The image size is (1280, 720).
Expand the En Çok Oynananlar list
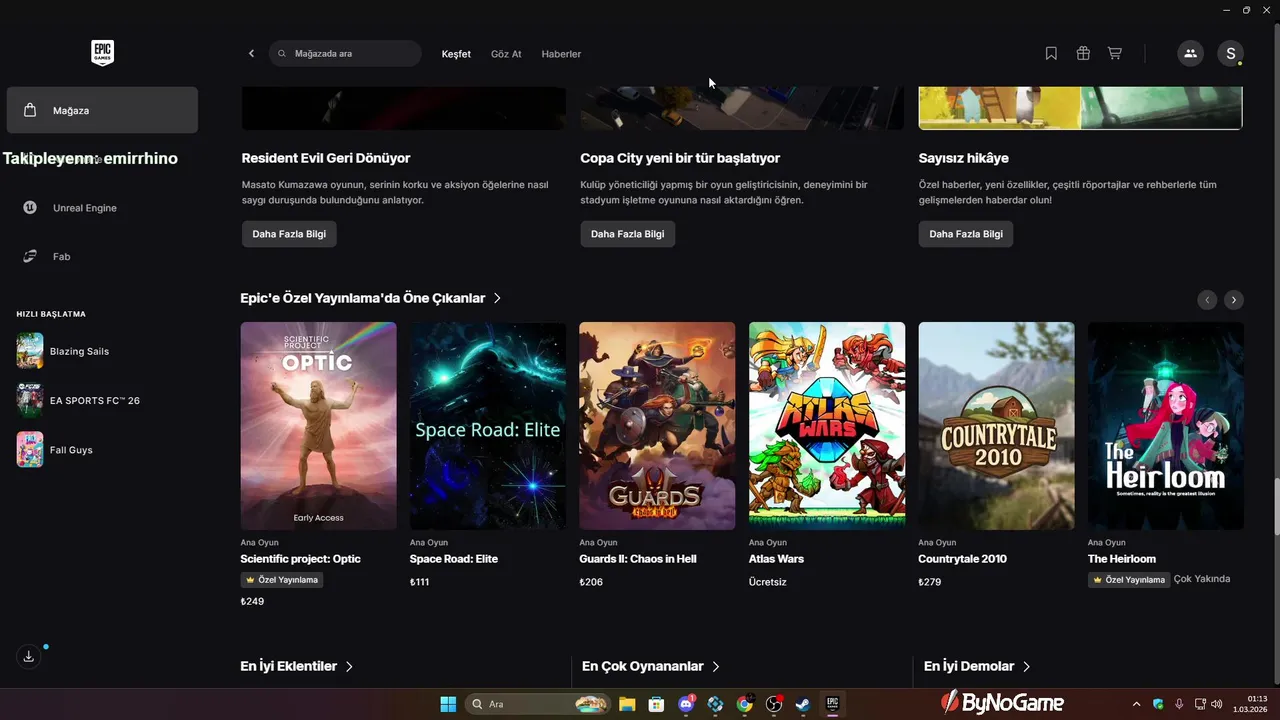651,666
